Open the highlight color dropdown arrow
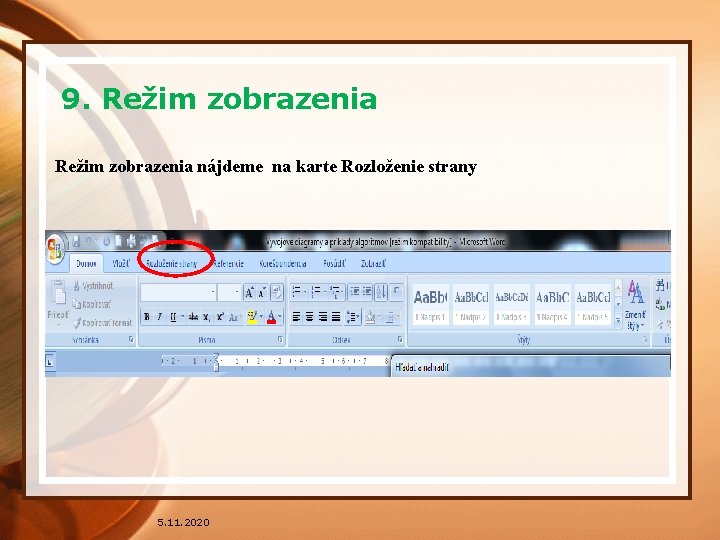 pos(261,317)
